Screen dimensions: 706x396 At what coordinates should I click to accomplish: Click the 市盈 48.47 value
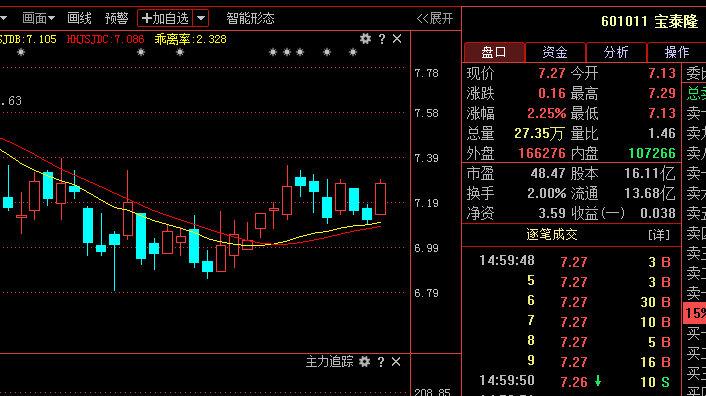[x=548, y=173]
